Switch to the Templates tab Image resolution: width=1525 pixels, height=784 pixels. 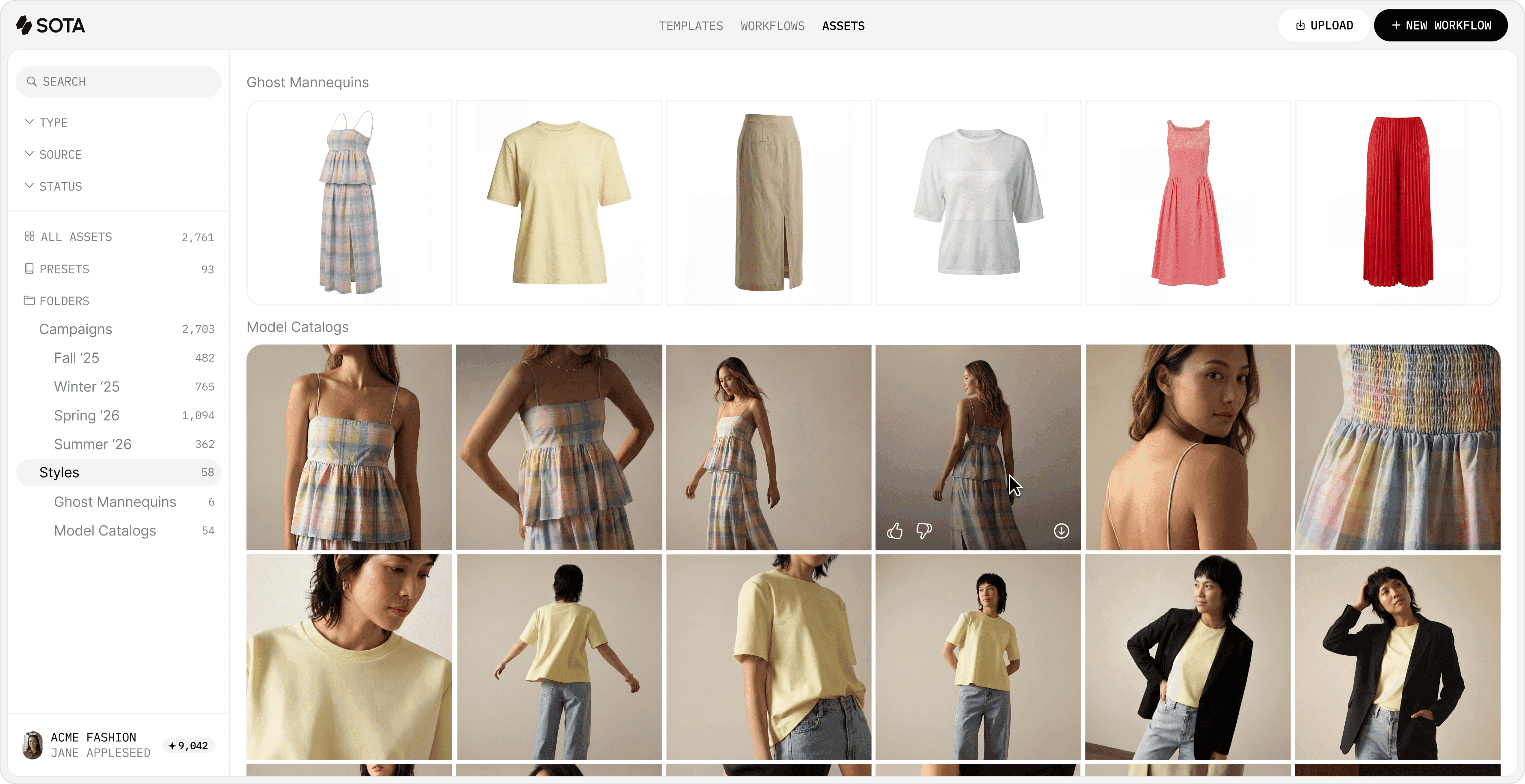tap(691, 26)
